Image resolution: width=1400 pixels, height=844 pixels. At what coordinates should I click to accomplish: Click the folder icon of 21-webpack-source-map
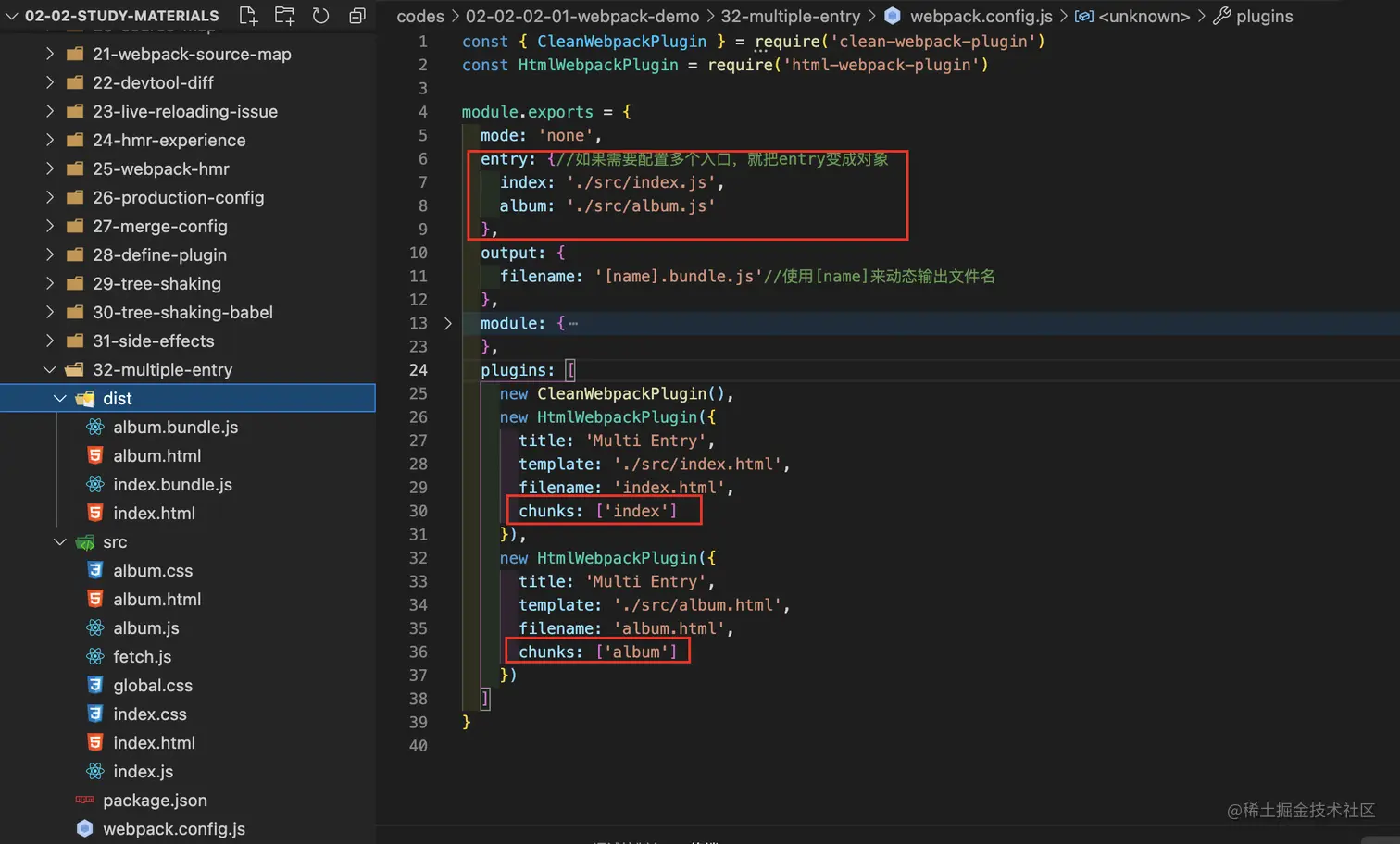[x=75, y=54]
